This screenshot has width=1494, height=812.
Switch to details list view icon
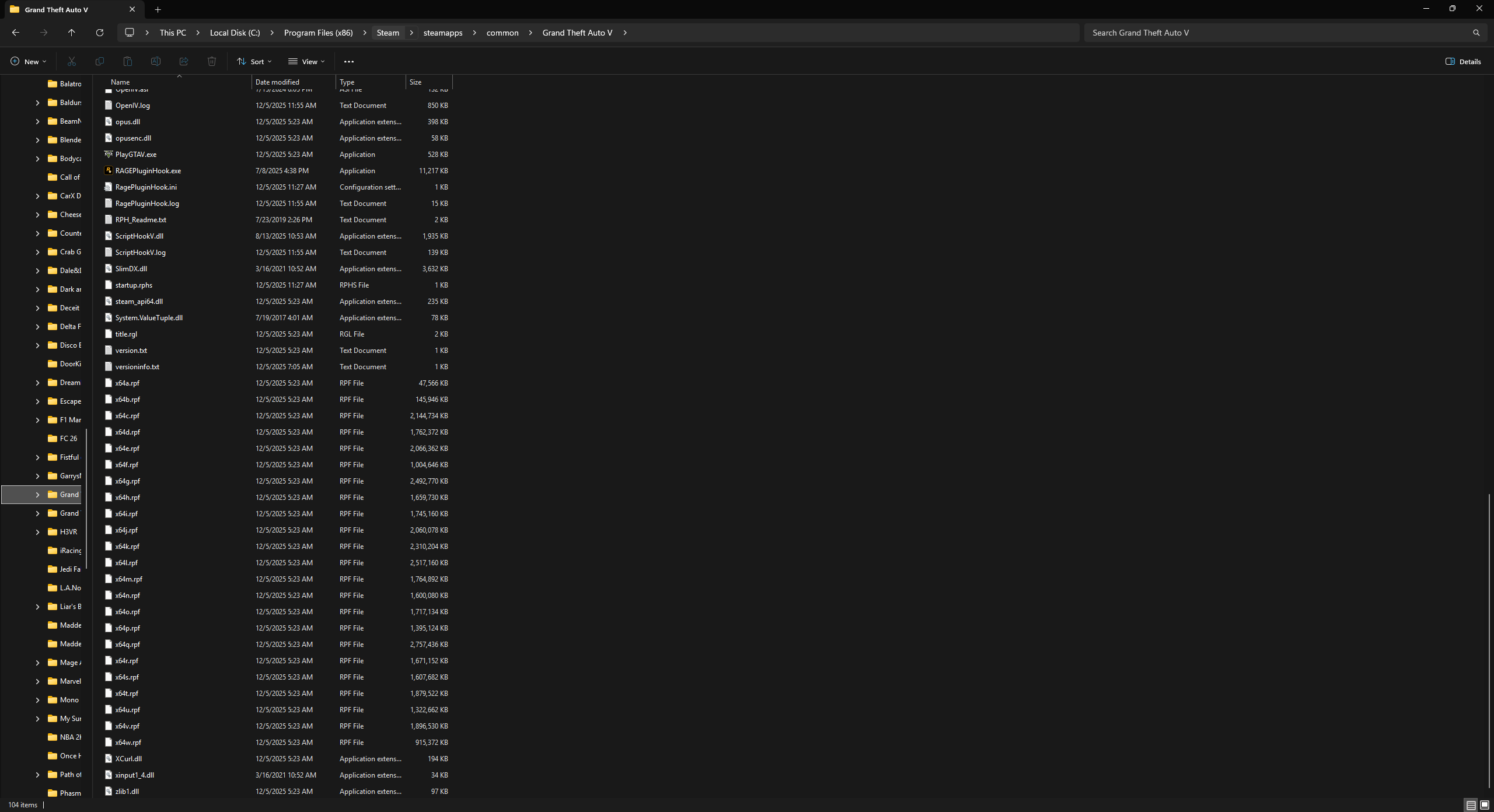coord(1471,805)
